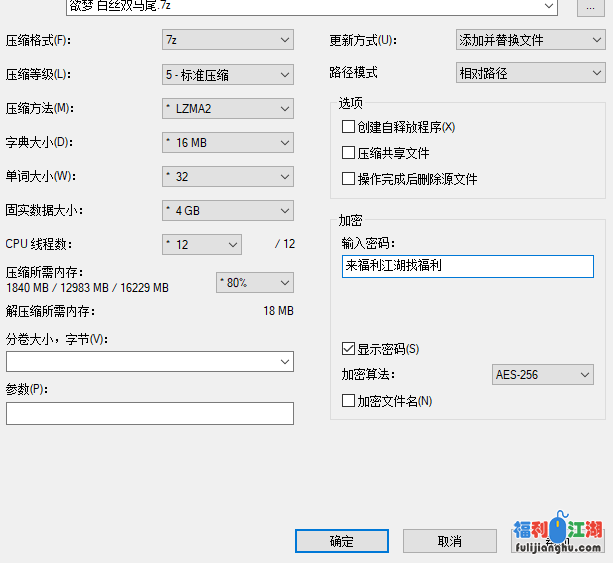Image resolution: width=613 pixels, height=563 pixels.
Task: Open the memory usage 80% dropdown
Action: tap(255, 283)
